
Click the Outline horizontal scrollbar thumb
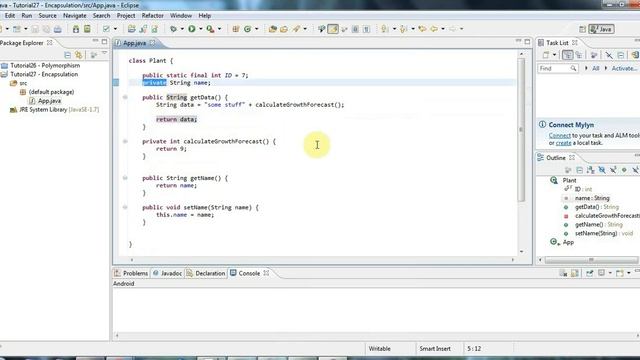[x=591, y=260]
